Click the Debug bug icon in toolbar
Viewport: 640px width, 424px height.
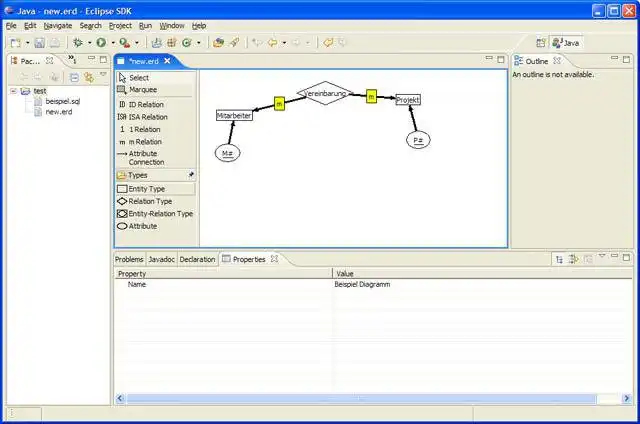(78, 42)
